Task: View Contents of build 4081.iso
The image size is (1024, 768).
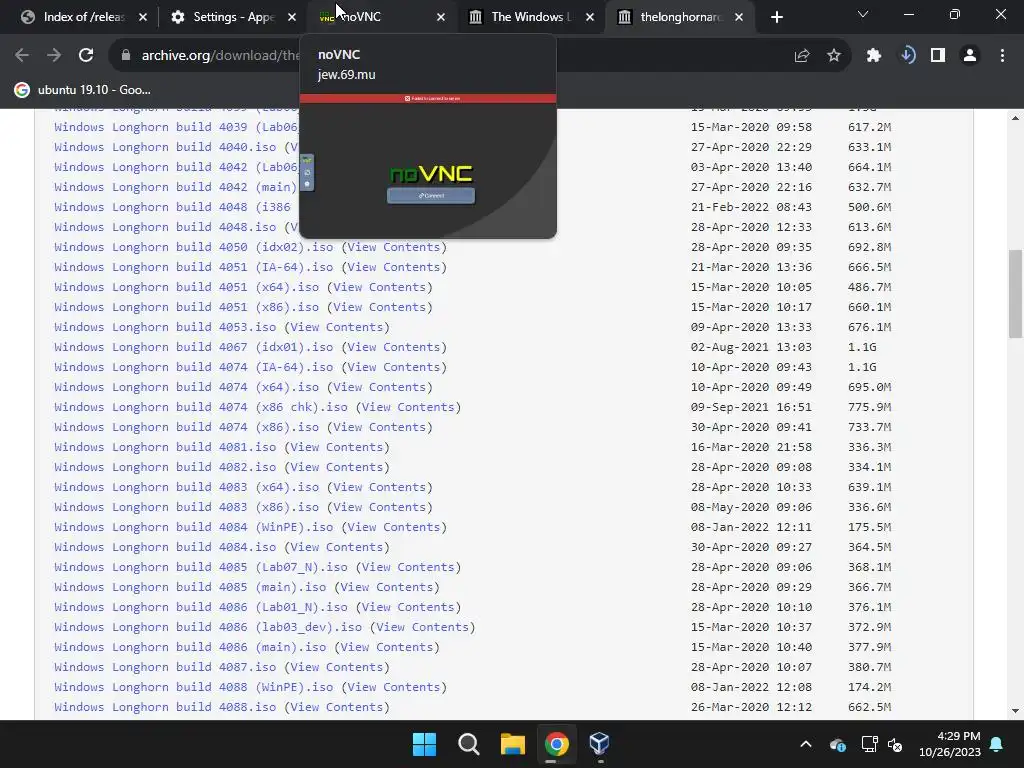Action: click(336, 447)
